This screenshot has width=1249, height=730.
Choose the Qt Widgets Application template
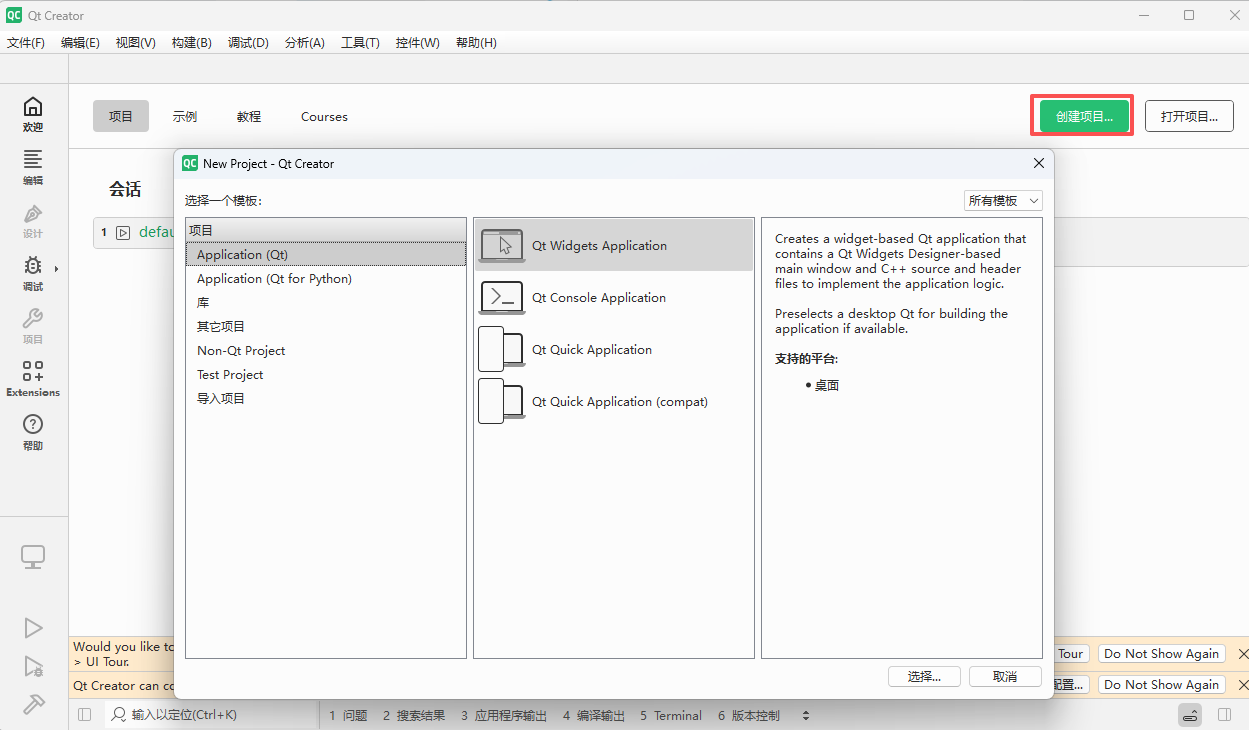pyautogui.click(x=614, y=245)
